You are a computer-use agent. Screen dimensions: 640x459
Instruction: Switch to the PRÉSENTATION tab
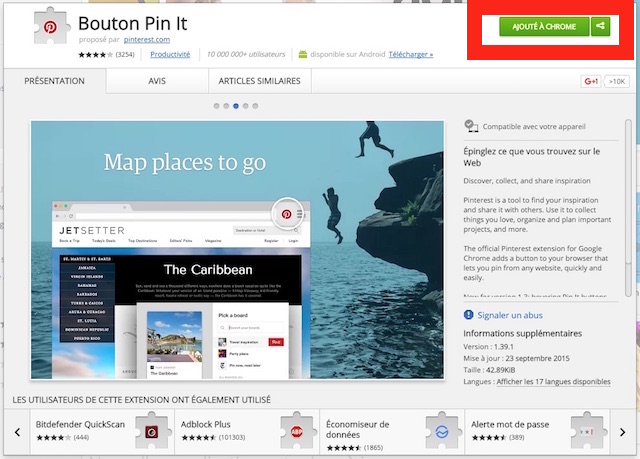[x=55, y=81]
